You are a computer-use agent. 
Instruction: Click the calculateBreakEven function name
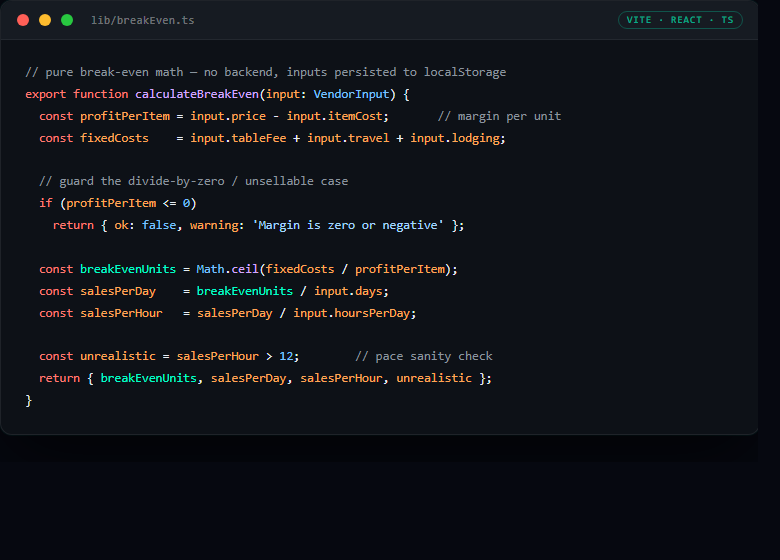(x=197, y=94)
